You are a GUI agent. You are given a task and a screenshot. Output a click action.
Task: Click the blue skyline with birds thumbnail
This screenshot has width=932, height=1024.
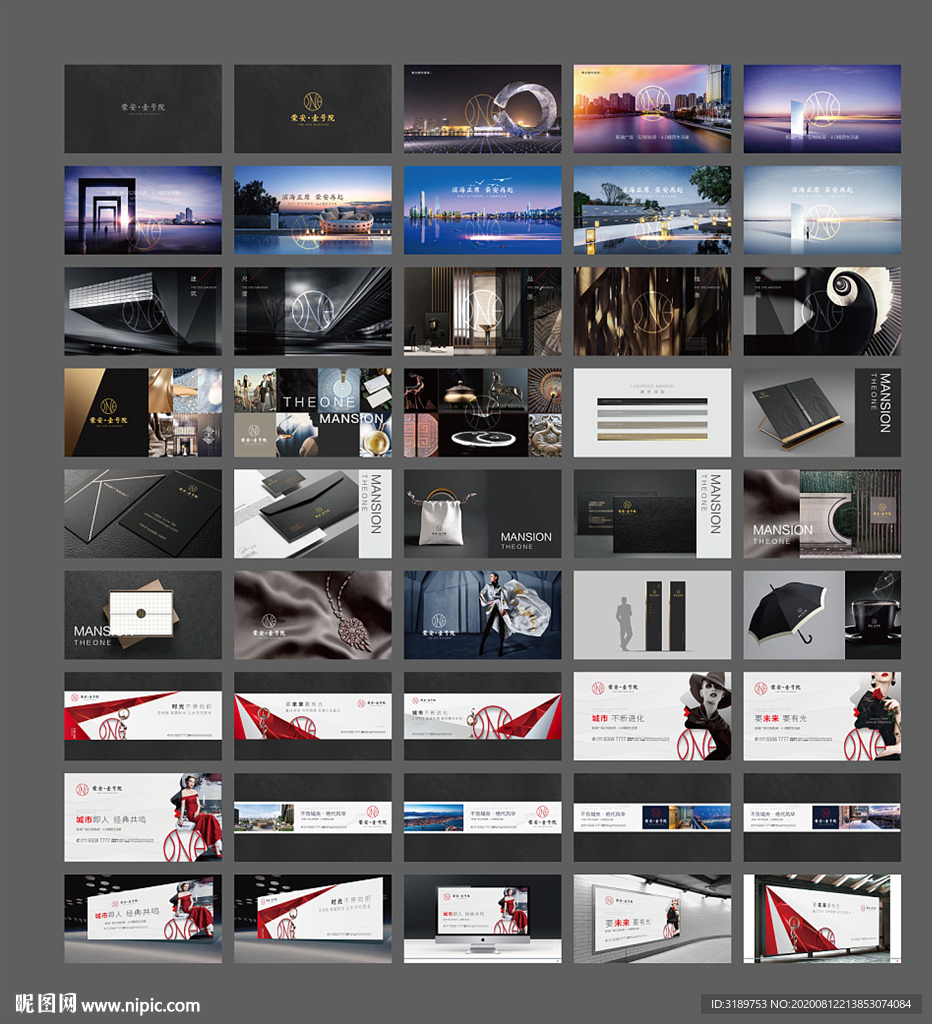click(482, 210)
